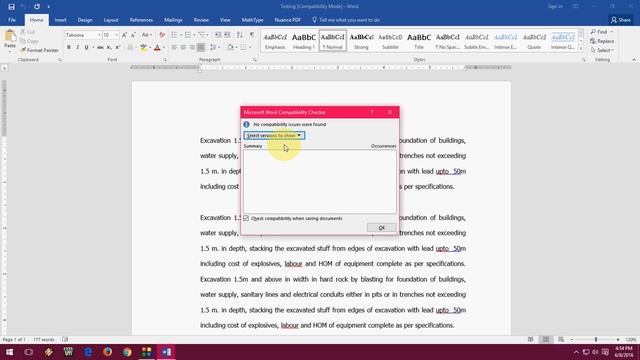Viewport: 640px width, 360px height.
Task: Click the Copy command
Action: [29, 41]
